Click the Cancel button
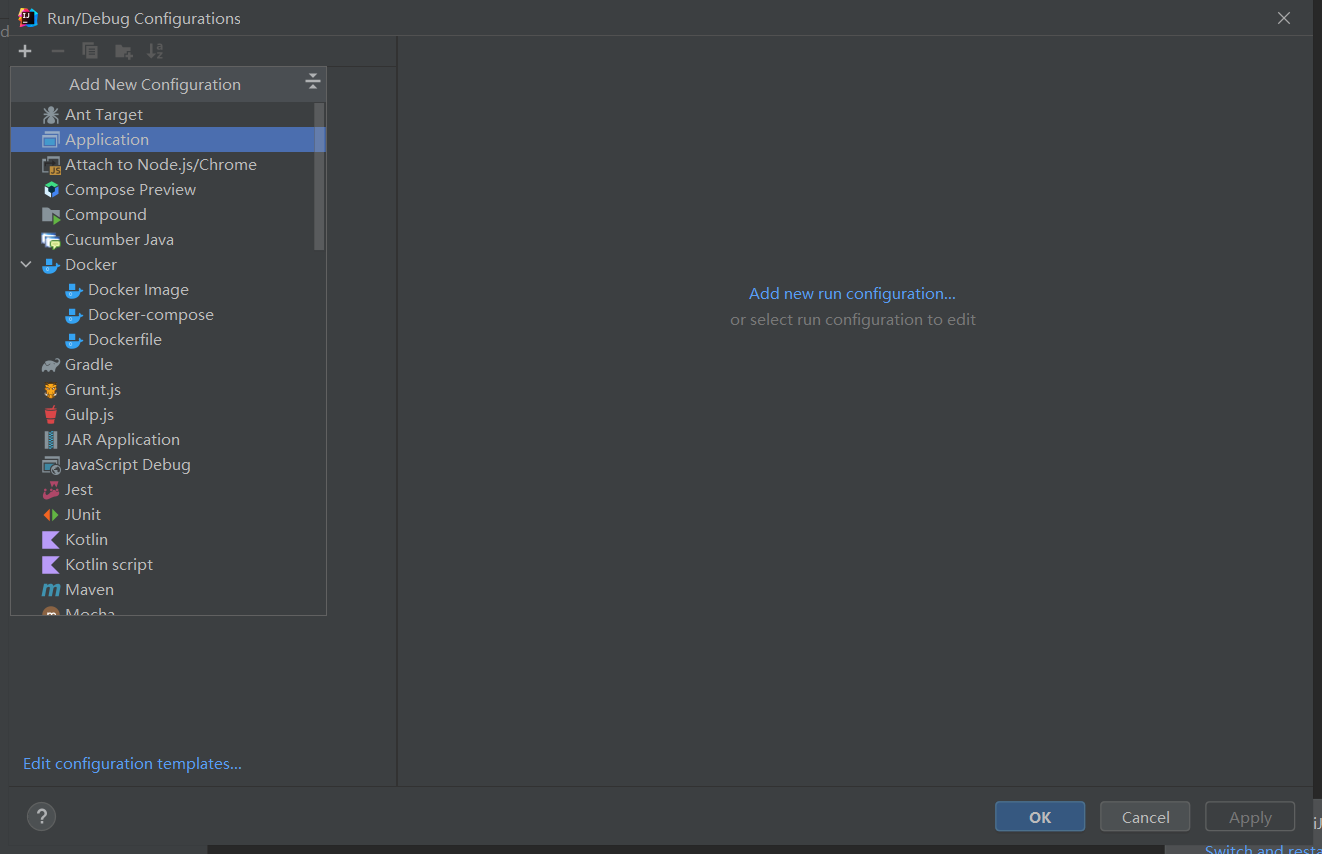This screenshot has width=1322, height=854. point(1145,817)
